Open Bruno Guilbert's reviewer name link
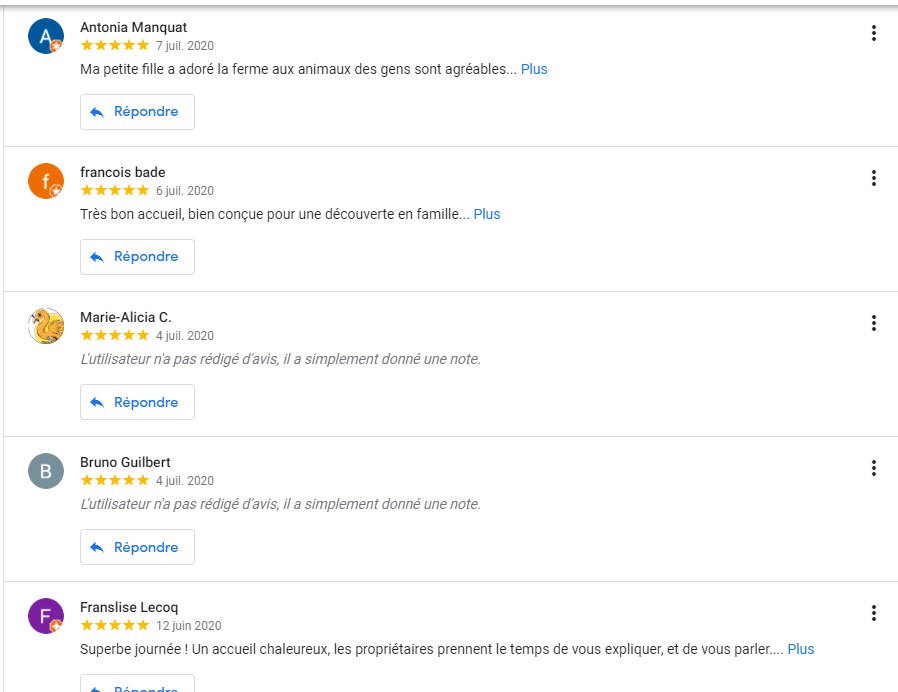This screenshot has height=692, width=898. (125, 462)
